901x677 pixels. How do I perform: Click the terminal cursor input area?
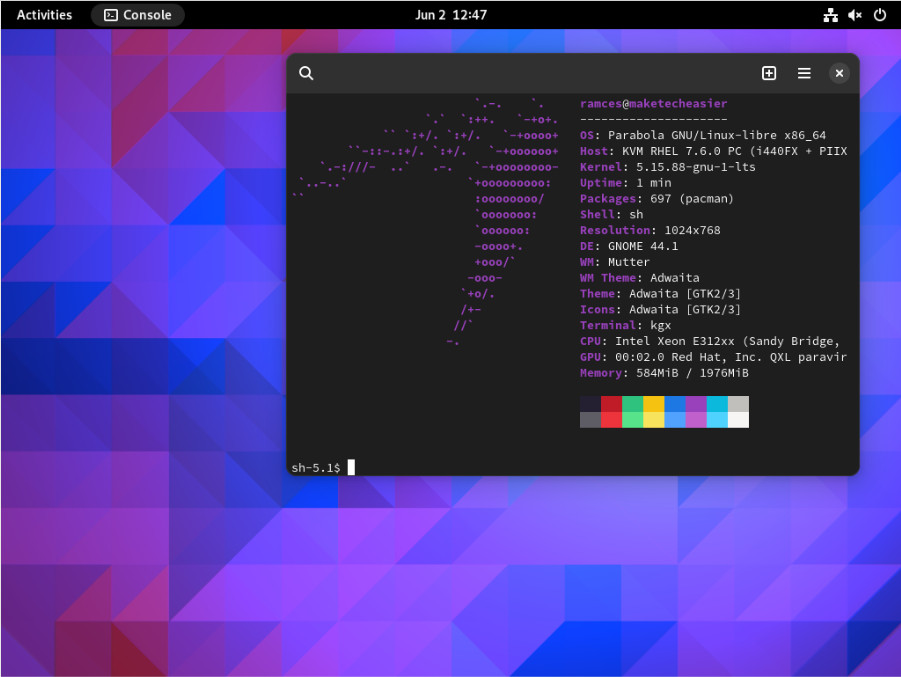350,466
